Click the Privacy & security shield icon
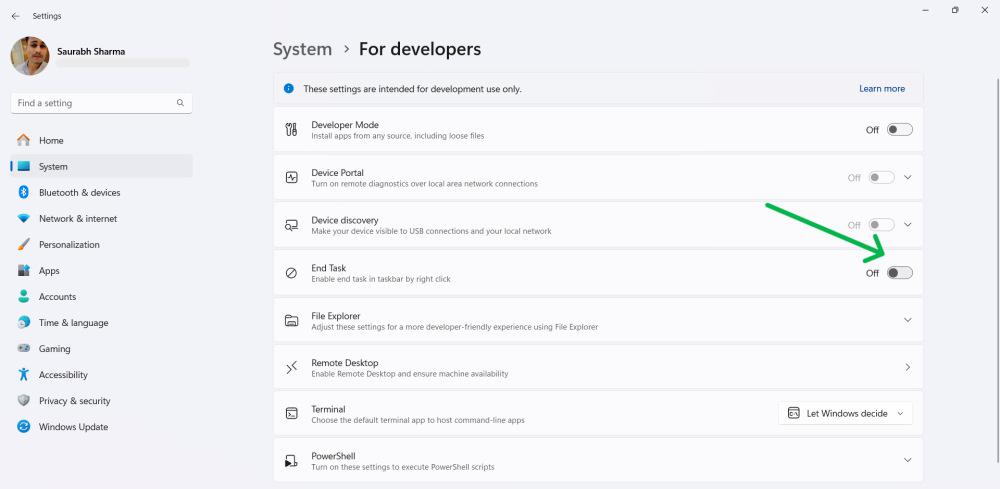Viewport: 1000px width, 489px height. pos(23,401)
